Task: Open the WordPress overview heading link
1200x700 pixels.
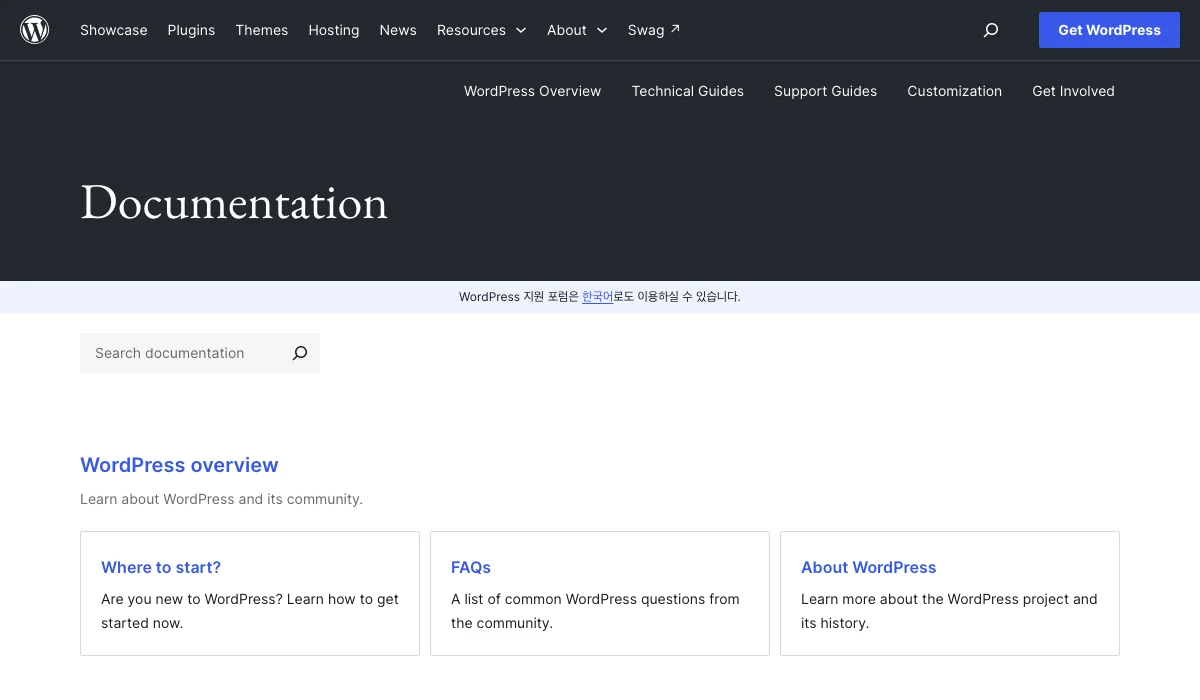Action: 179,465
